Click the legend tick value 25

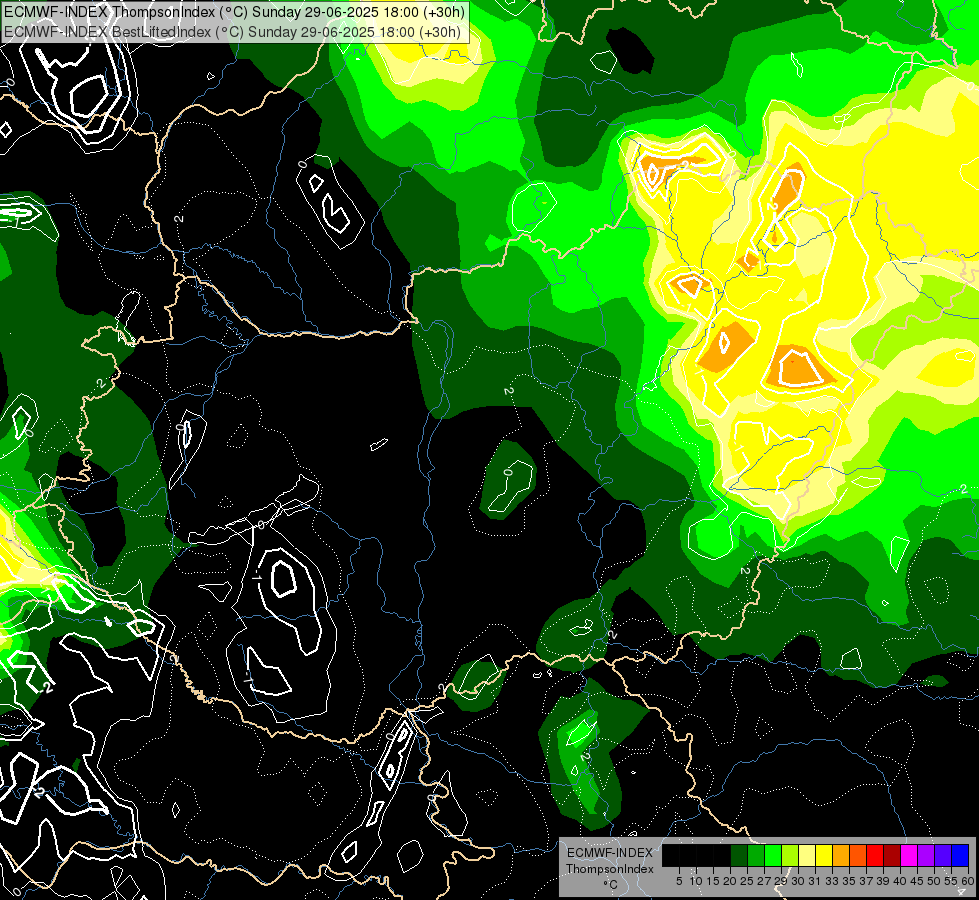pyautogui.click(x=747, y=881)
